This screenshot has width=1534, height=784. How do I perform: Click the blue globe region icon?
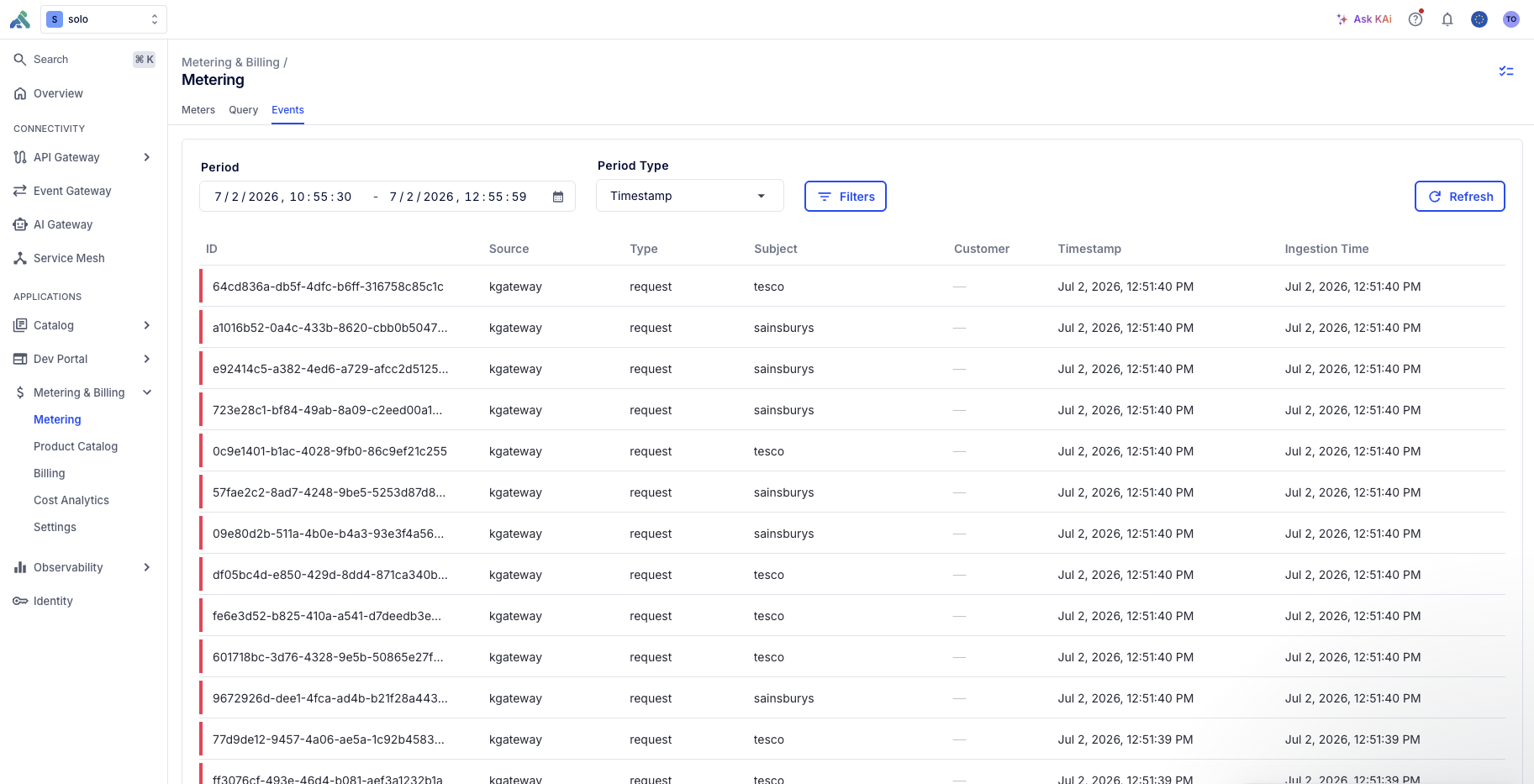(x=1479, y=19)
